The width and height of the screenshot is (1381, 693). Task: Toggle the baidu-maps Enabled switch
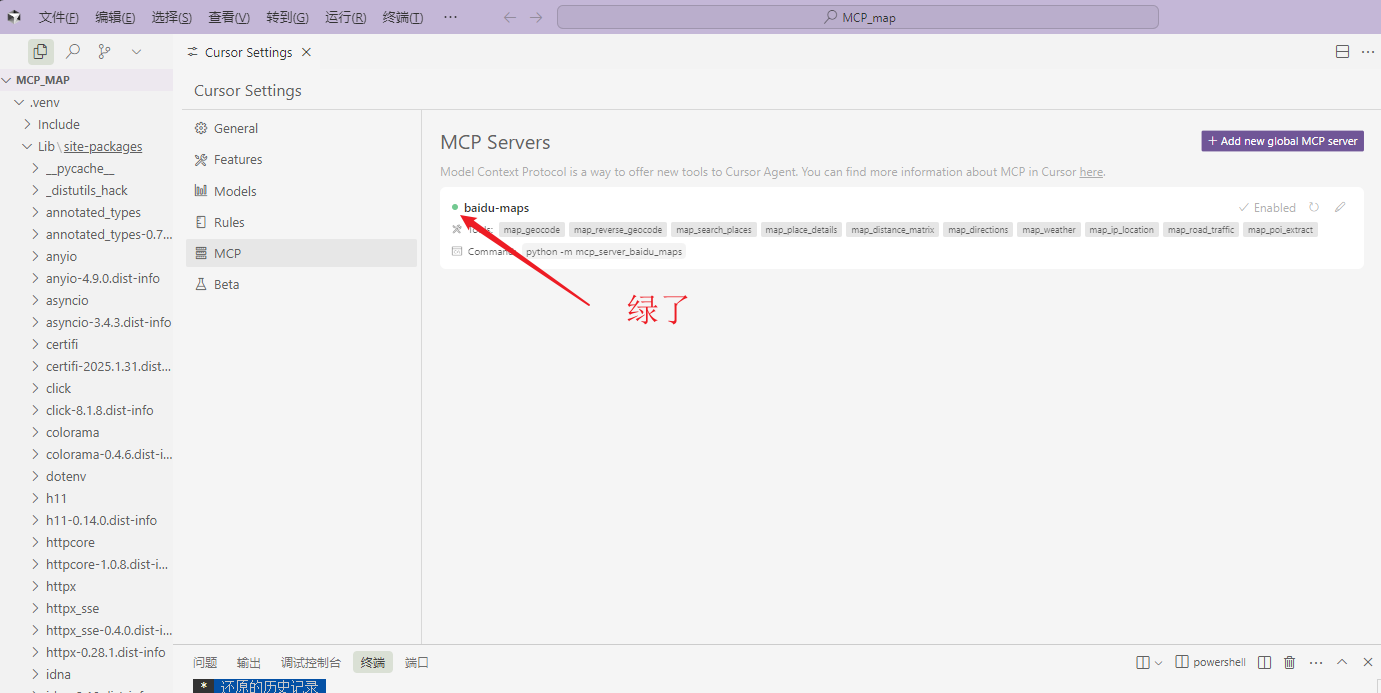(x=1267, y=208)
